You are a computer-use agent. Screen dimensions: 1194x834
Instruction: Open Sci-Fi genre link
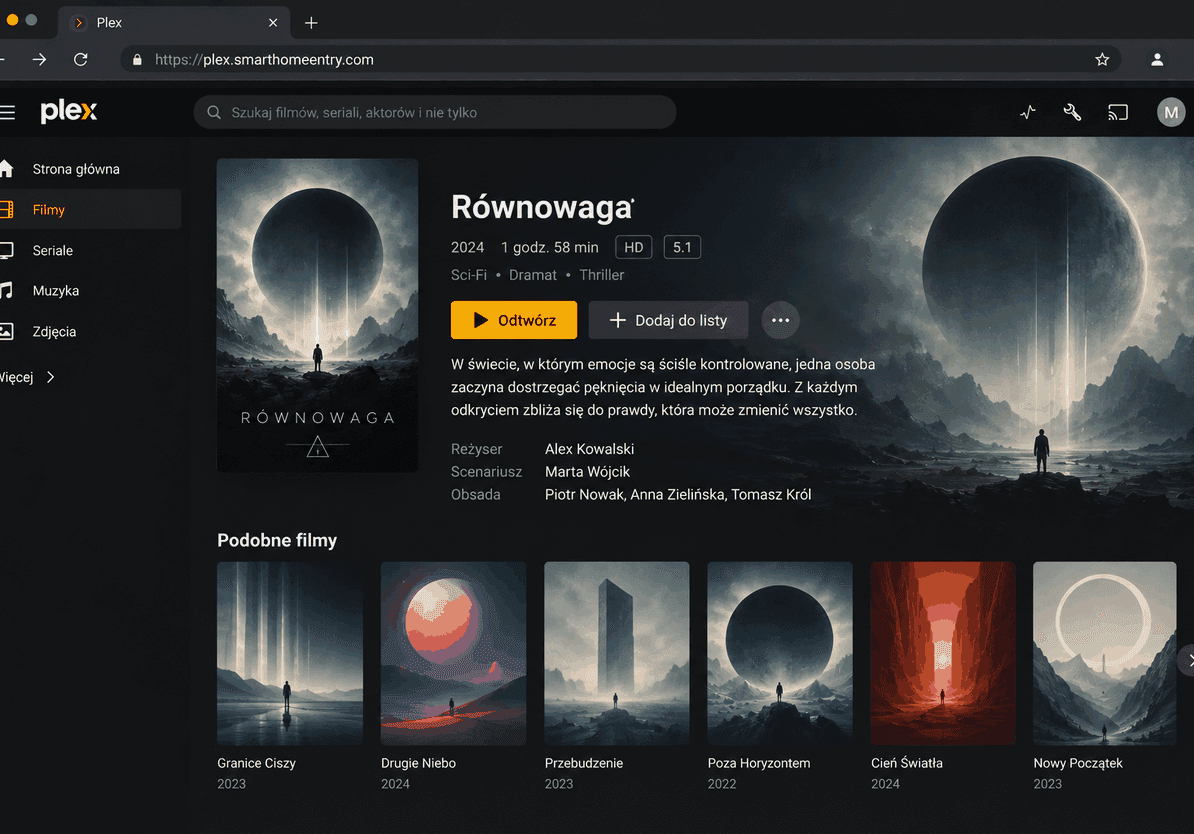pyautogui.click(x=469, y=275)
